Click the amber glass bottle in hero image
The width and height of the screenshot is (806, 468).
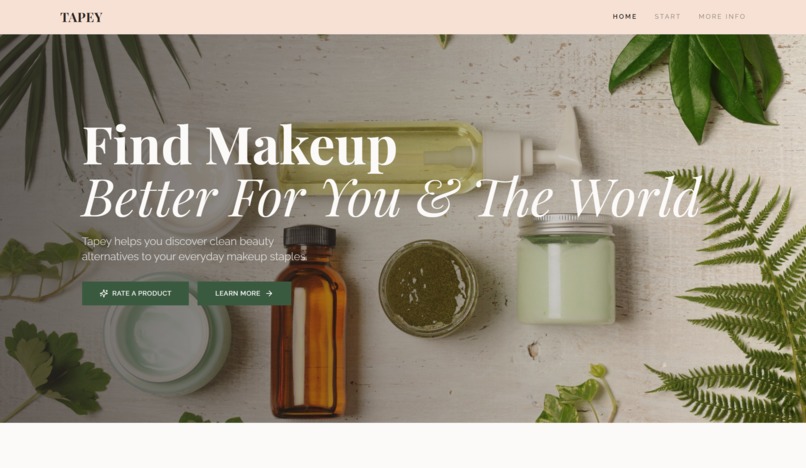308,321
